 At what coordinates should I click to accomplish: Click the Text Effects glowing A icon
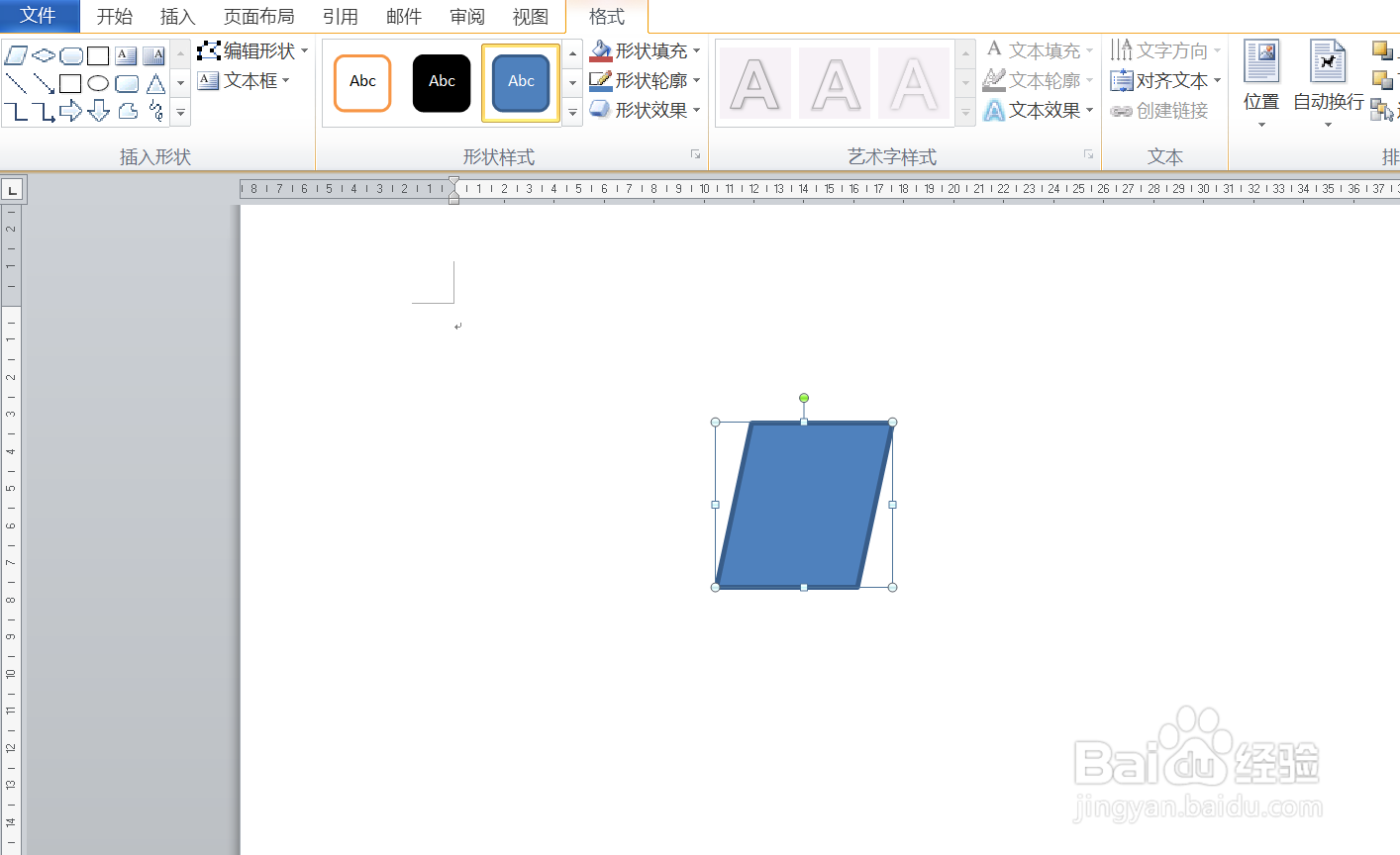(994, 111)
